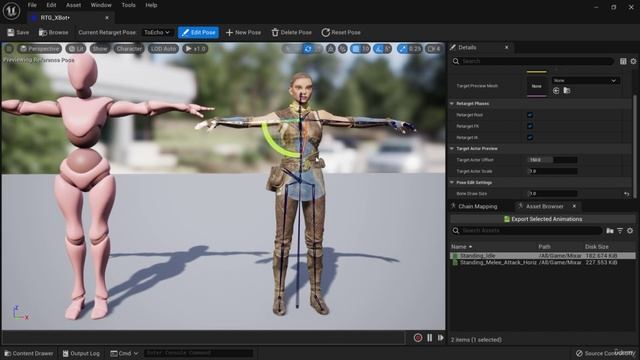Save the retargeter asset
This screenshot has height=360, width=640.
click(x=18, y=32)
